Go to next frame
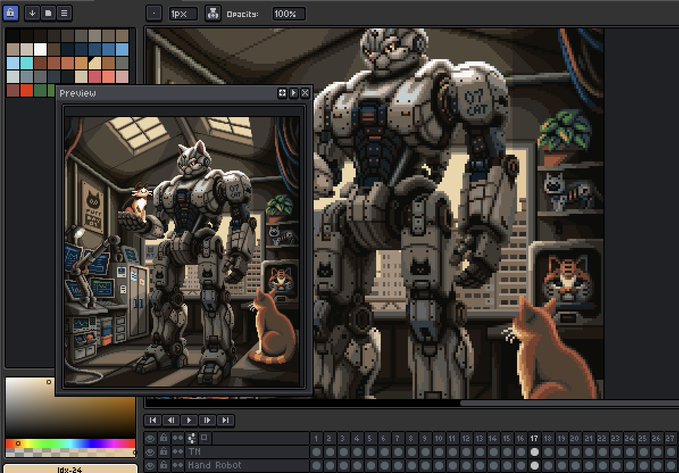 click(x=207, y=420)
